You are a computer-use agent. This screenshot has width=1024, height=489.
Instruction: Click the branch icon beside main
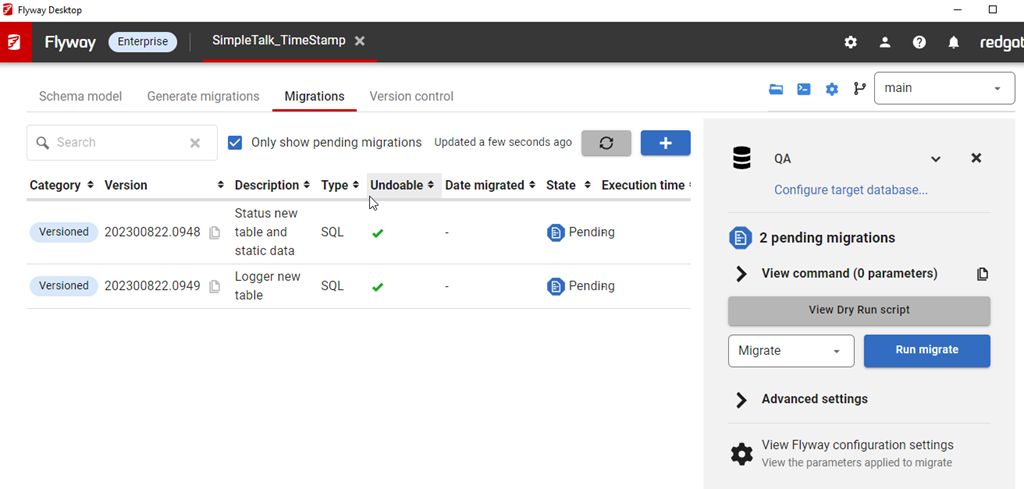point(859,89)
